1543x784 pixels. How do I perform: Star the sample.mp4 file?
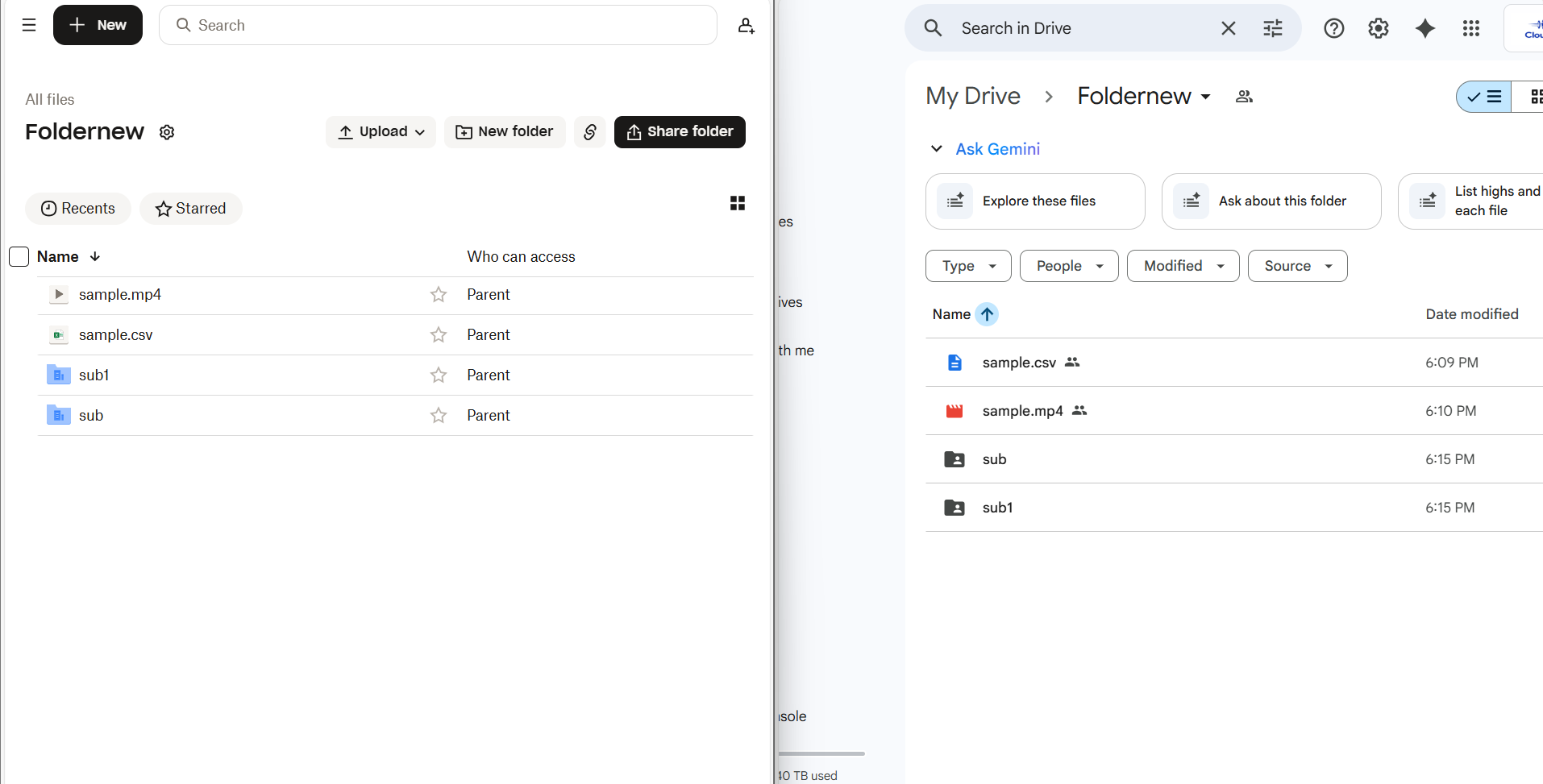pyautogui.click(x=438, y=295)
